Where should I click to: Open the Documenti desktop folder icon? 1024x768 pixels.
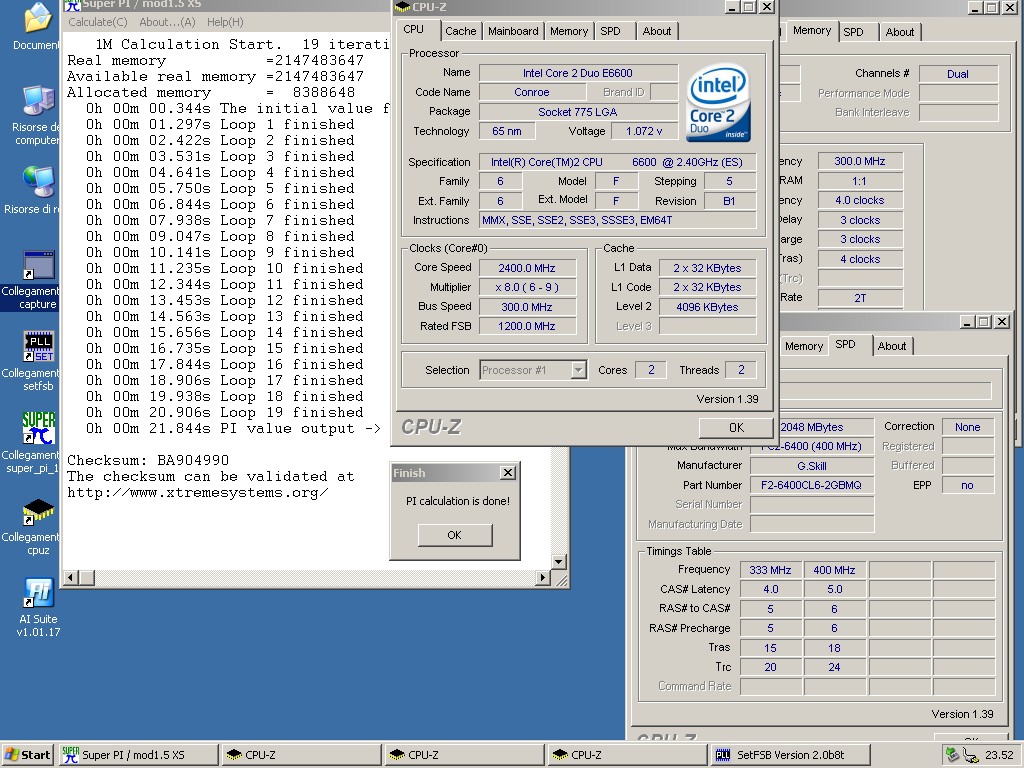(38, 18)
